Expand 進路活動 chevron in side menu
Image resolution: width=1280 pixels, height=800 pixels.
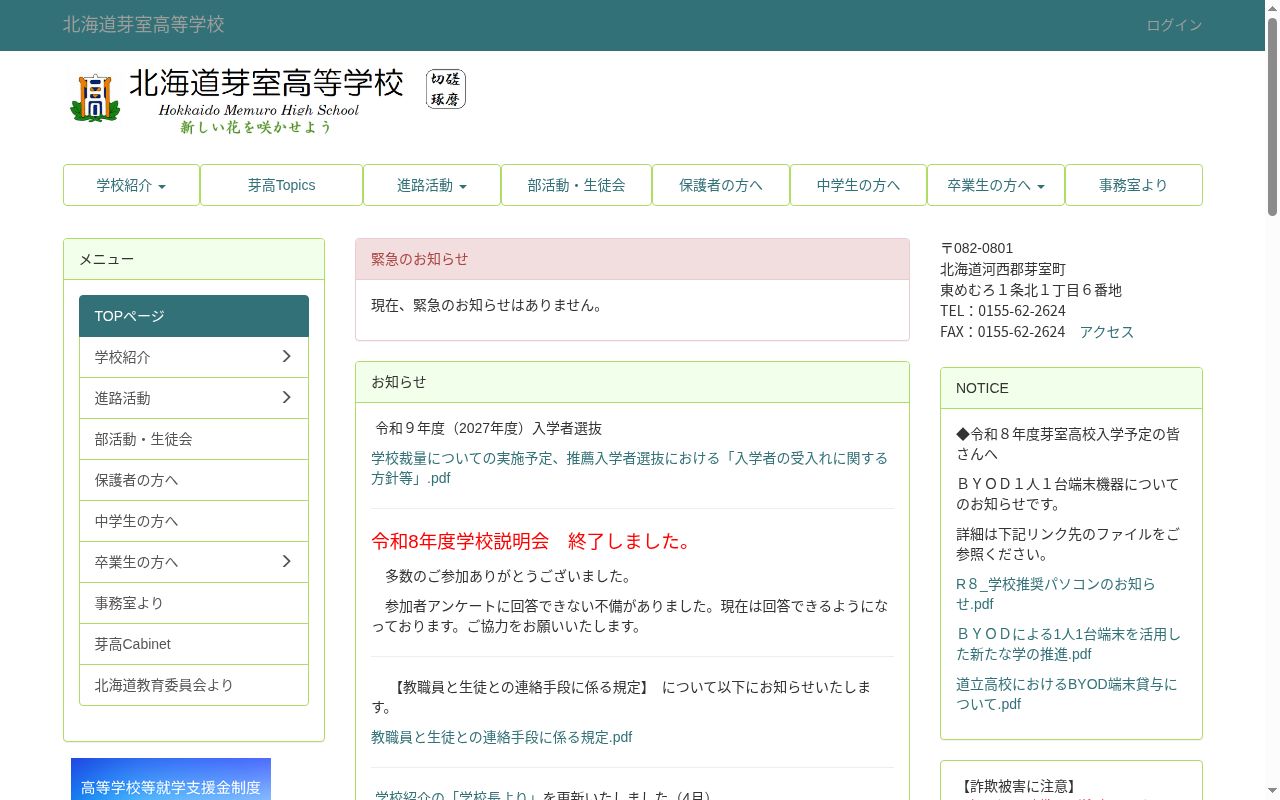point(286,398)
